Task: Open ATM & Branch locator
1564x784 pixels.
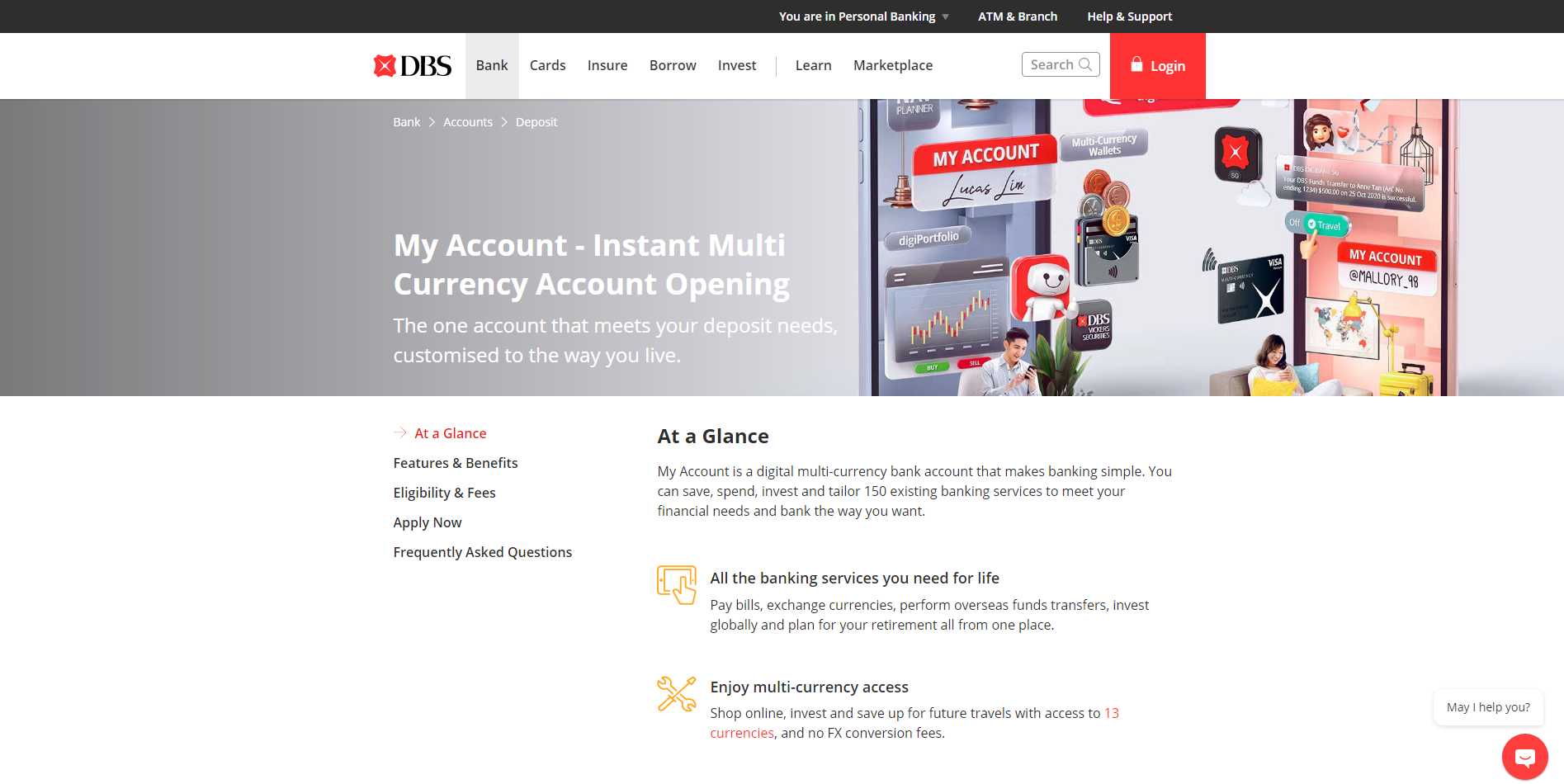Action: (1017, 17)
